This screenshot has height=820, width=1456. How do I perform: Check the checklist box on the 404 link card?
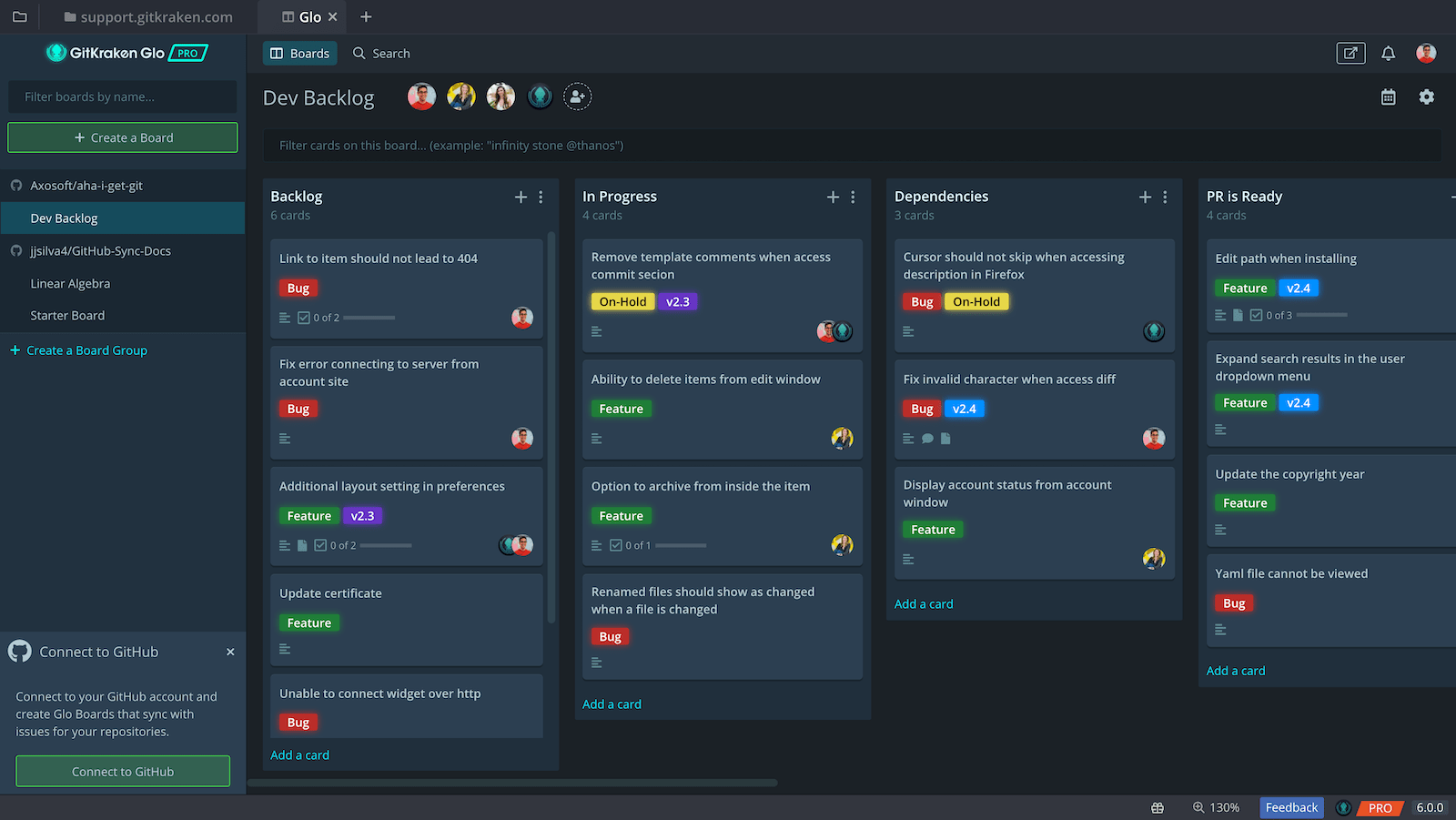303,318
